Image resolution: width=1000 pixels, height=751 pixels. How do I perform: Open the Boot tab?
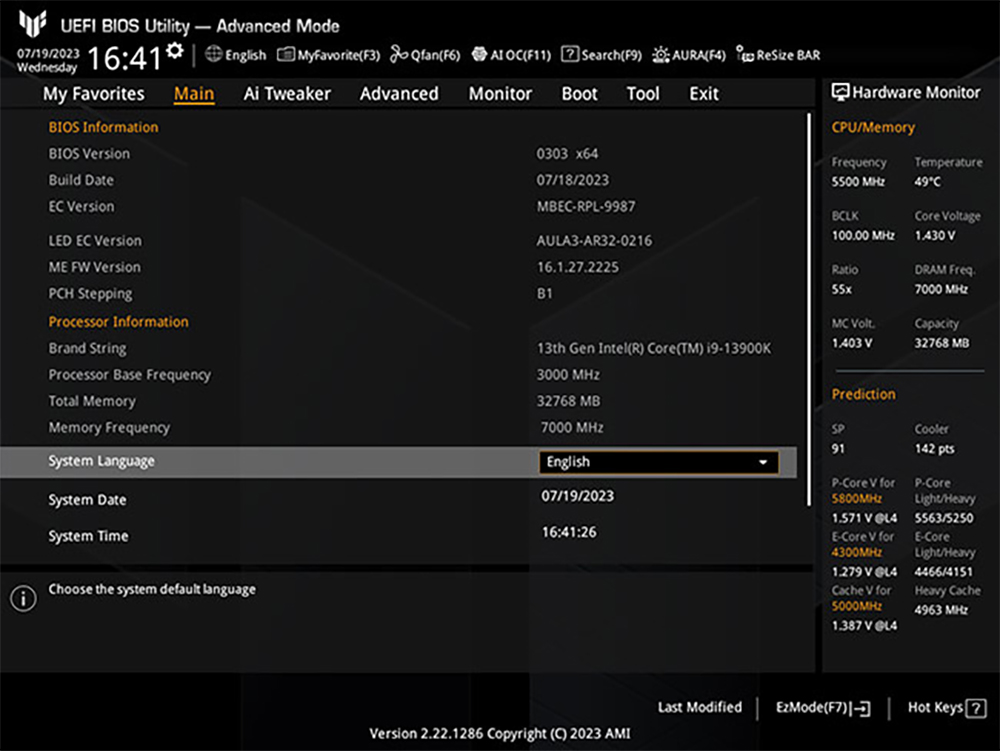click(x=579, y=94)
